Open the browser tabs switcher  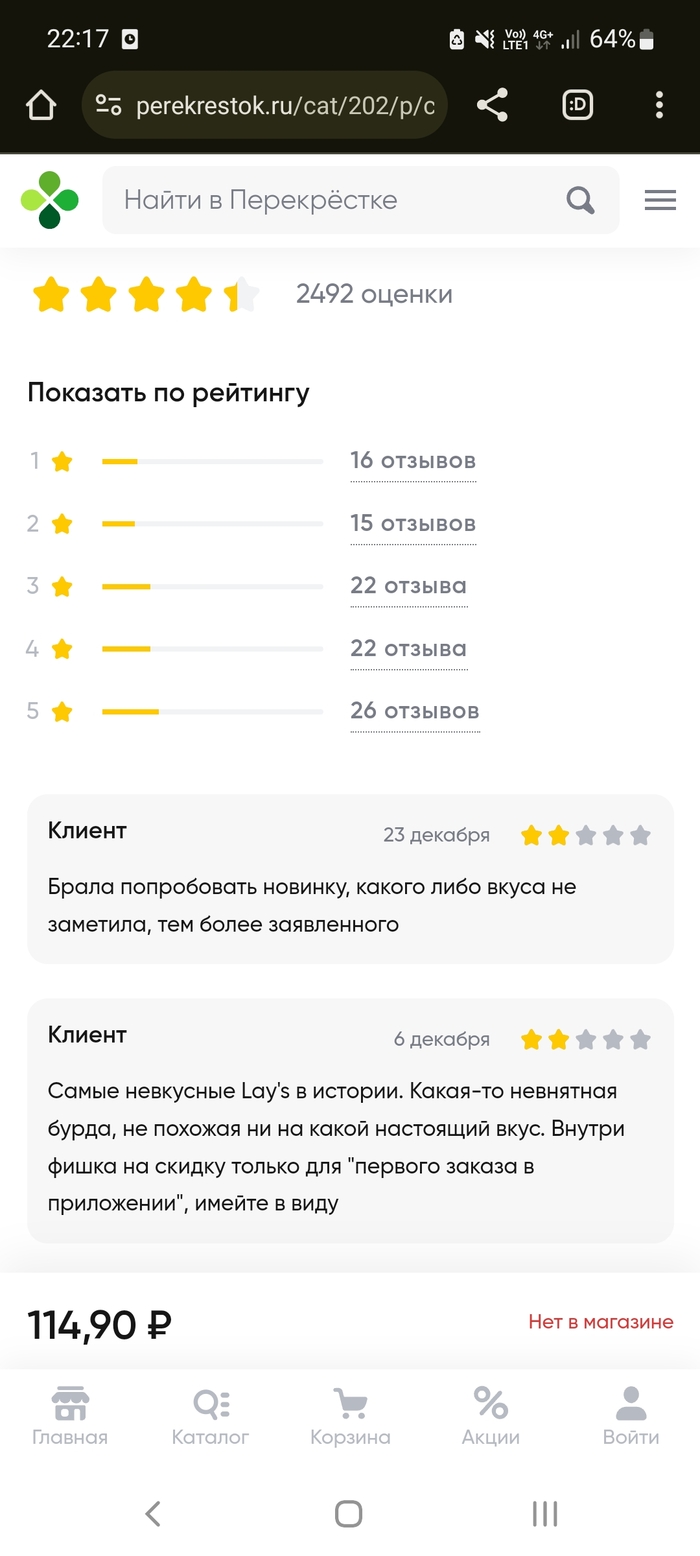tap(578, 105)
